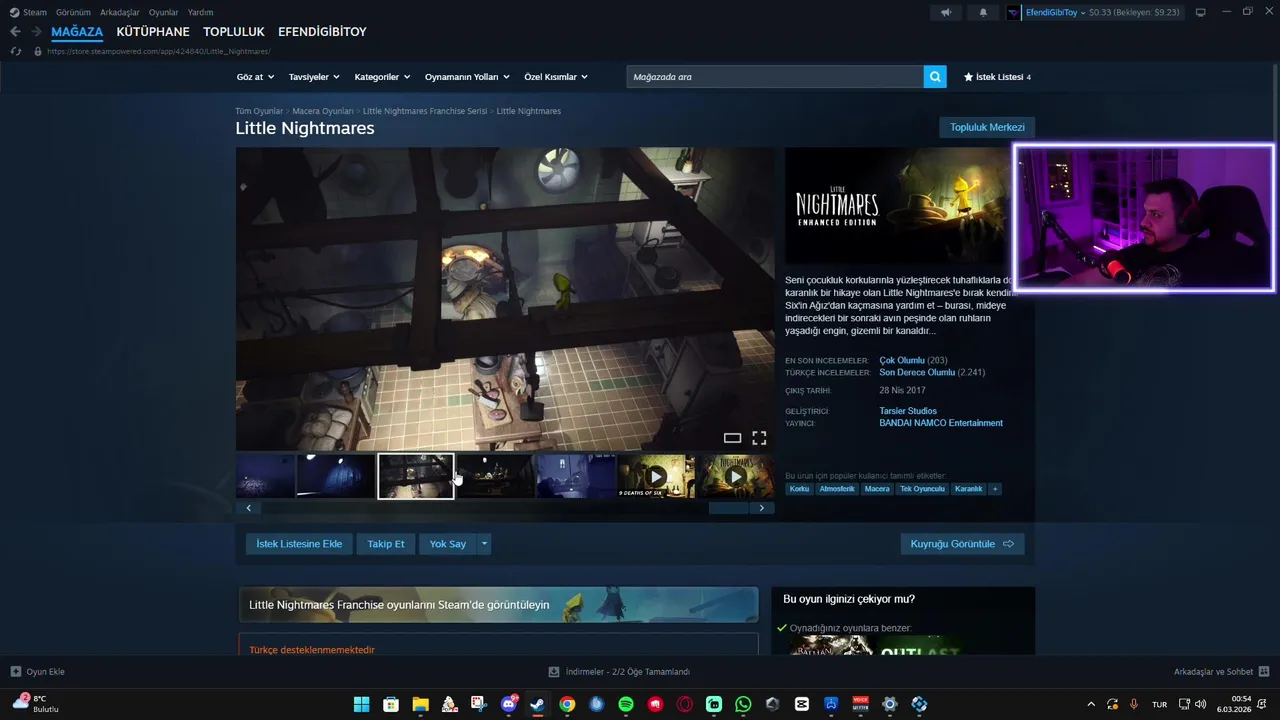Click the Korku tag
Image resolution: width=1280 pixels, height=720 pixels.
point(799,489)
